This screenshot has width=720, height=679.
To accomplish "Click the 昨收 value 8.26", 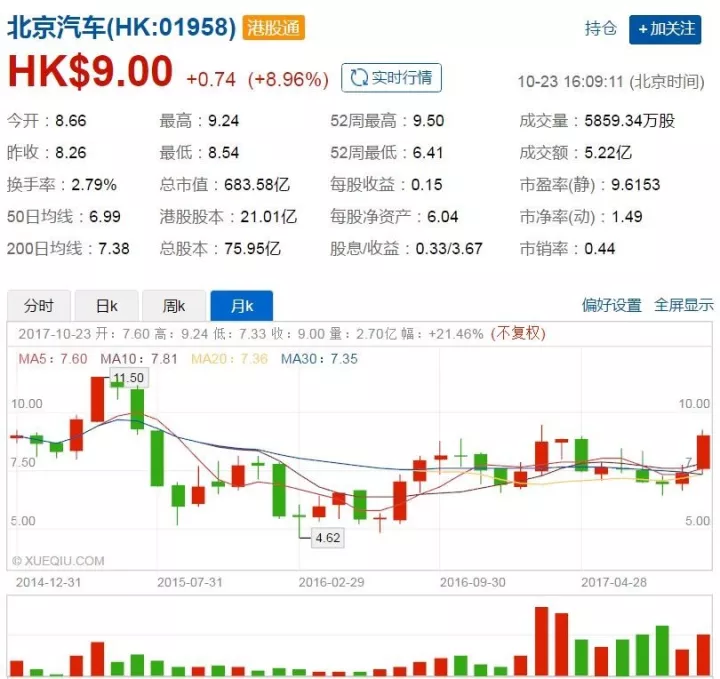I will [71, 152].
